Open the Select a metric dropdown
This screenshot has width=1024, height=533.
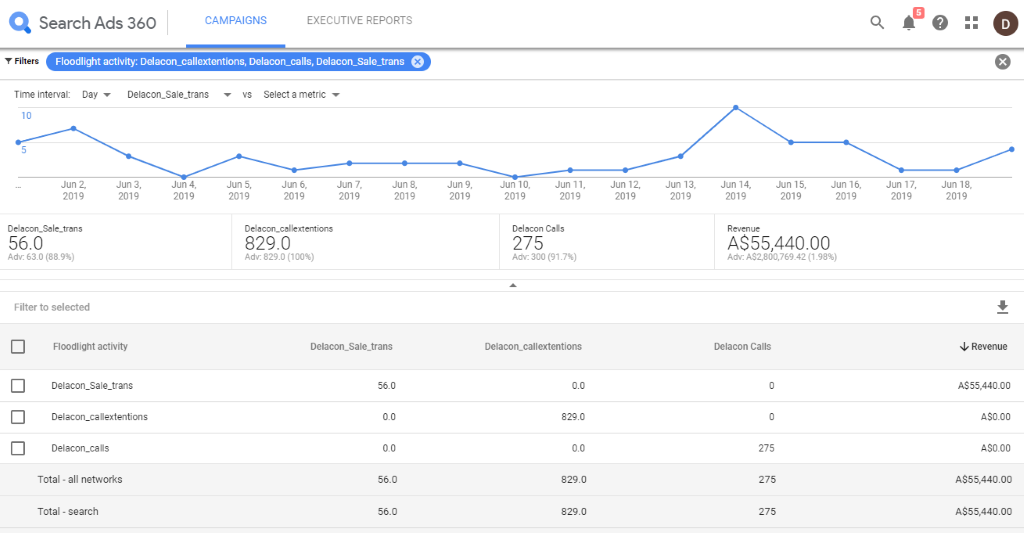coord(301,95)
